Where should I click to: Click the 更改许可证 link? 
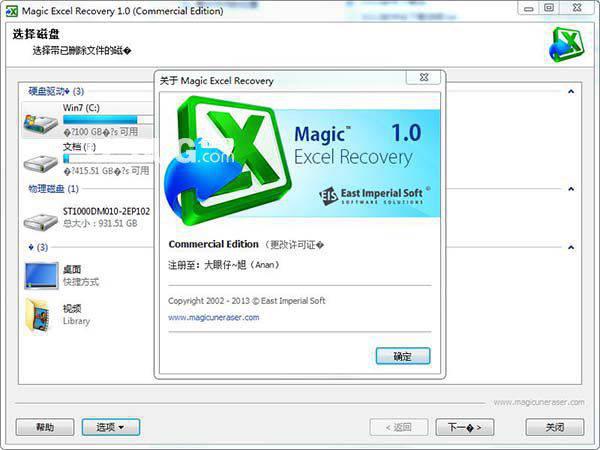(x=297, y=245)
